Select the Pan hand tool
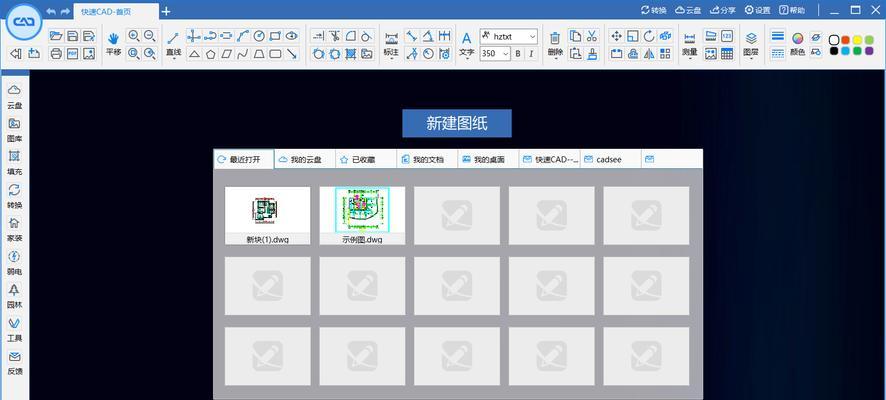886x400 pixels. (x=114, y=38)
